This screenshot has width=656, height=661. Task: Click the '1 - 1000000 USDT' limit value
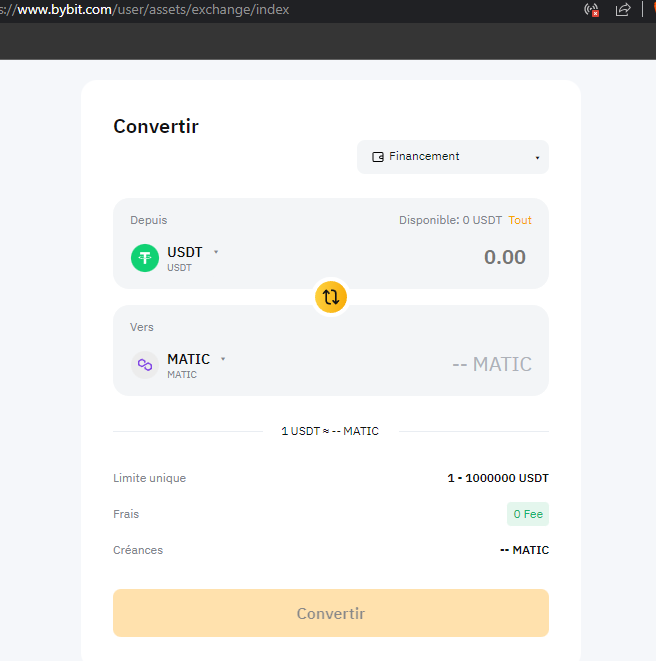(498, 478)
